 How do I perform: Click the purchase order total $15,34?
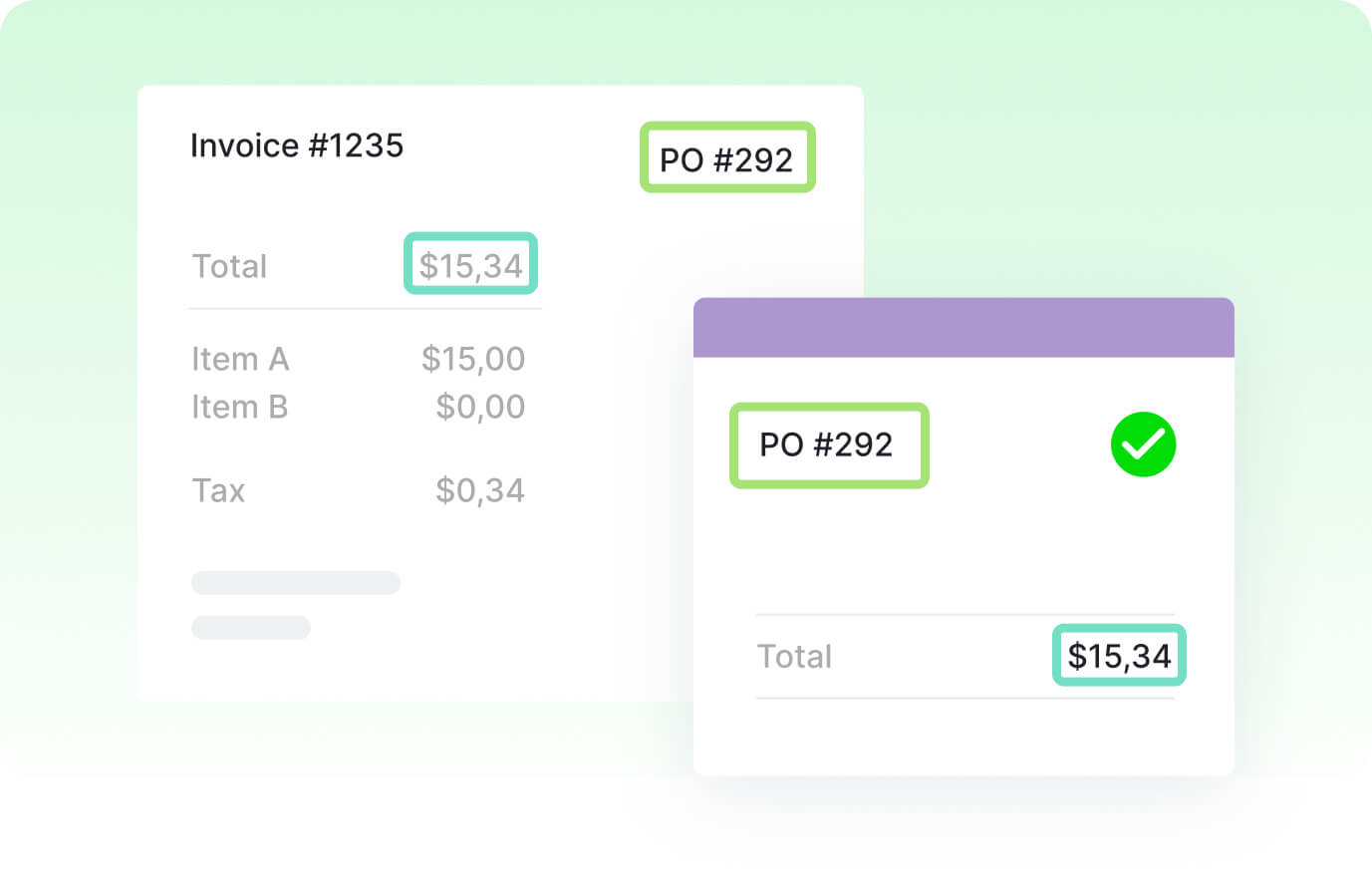pyautogui.click(x=1119, y=655)
